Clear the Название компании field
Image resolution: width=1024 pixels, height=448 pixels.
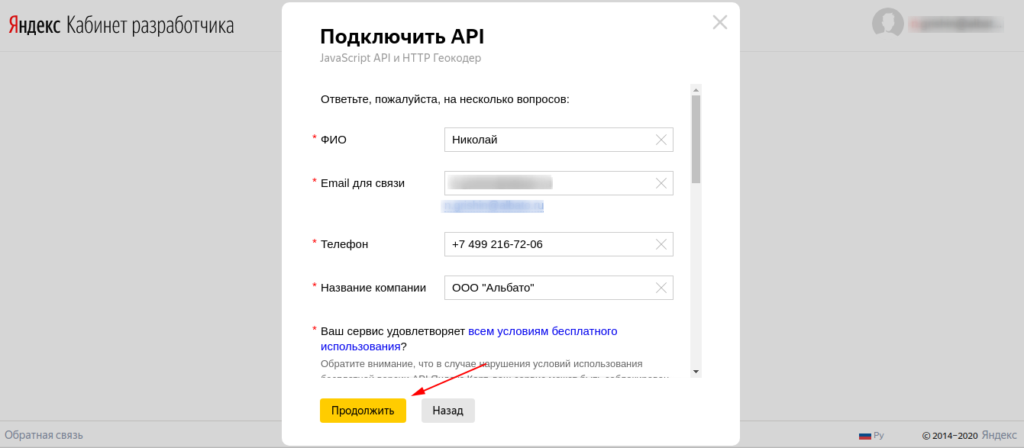(661, 289)
